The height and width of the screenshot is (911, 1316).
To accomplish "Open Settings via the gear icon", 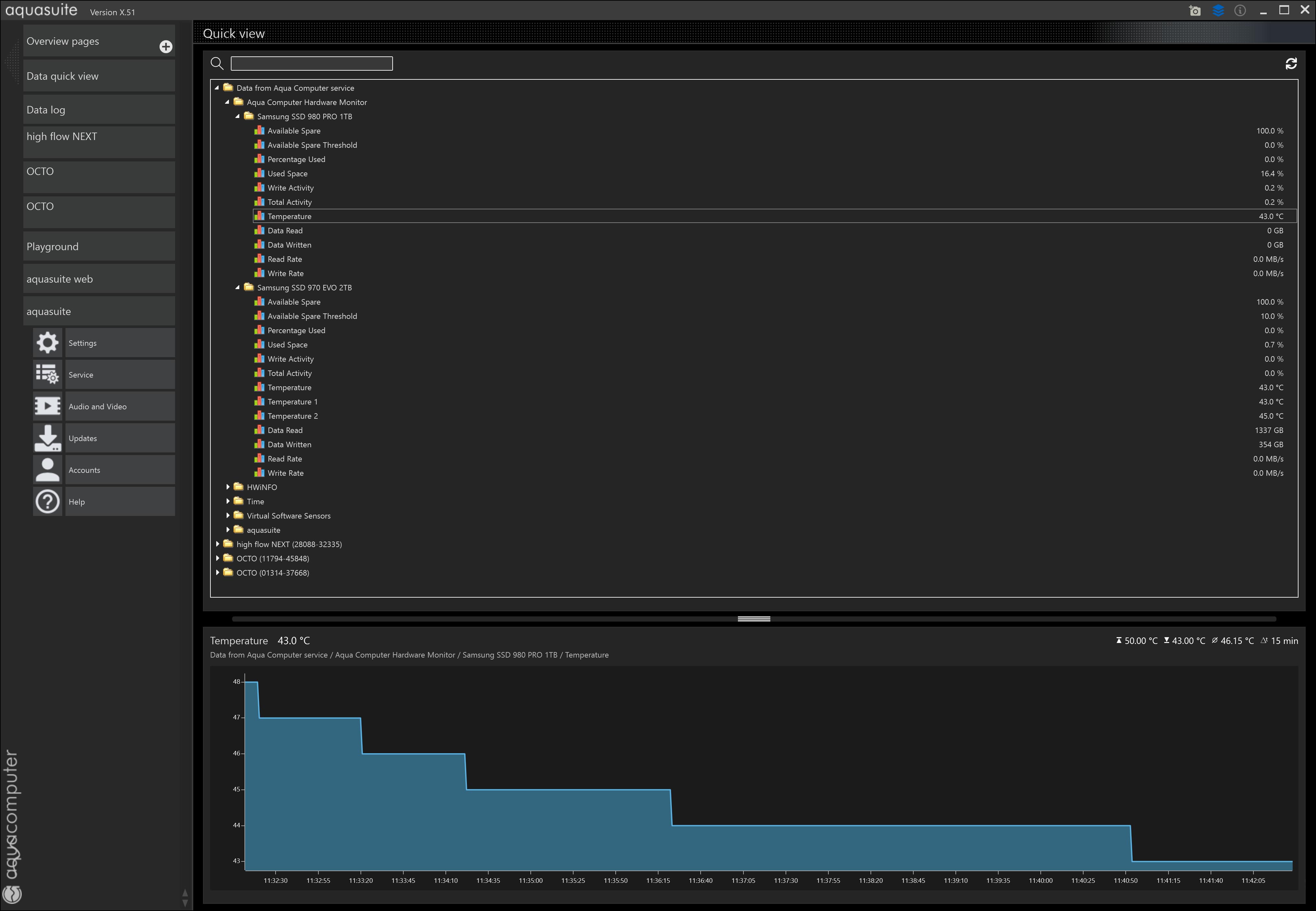I will point(47,343).
